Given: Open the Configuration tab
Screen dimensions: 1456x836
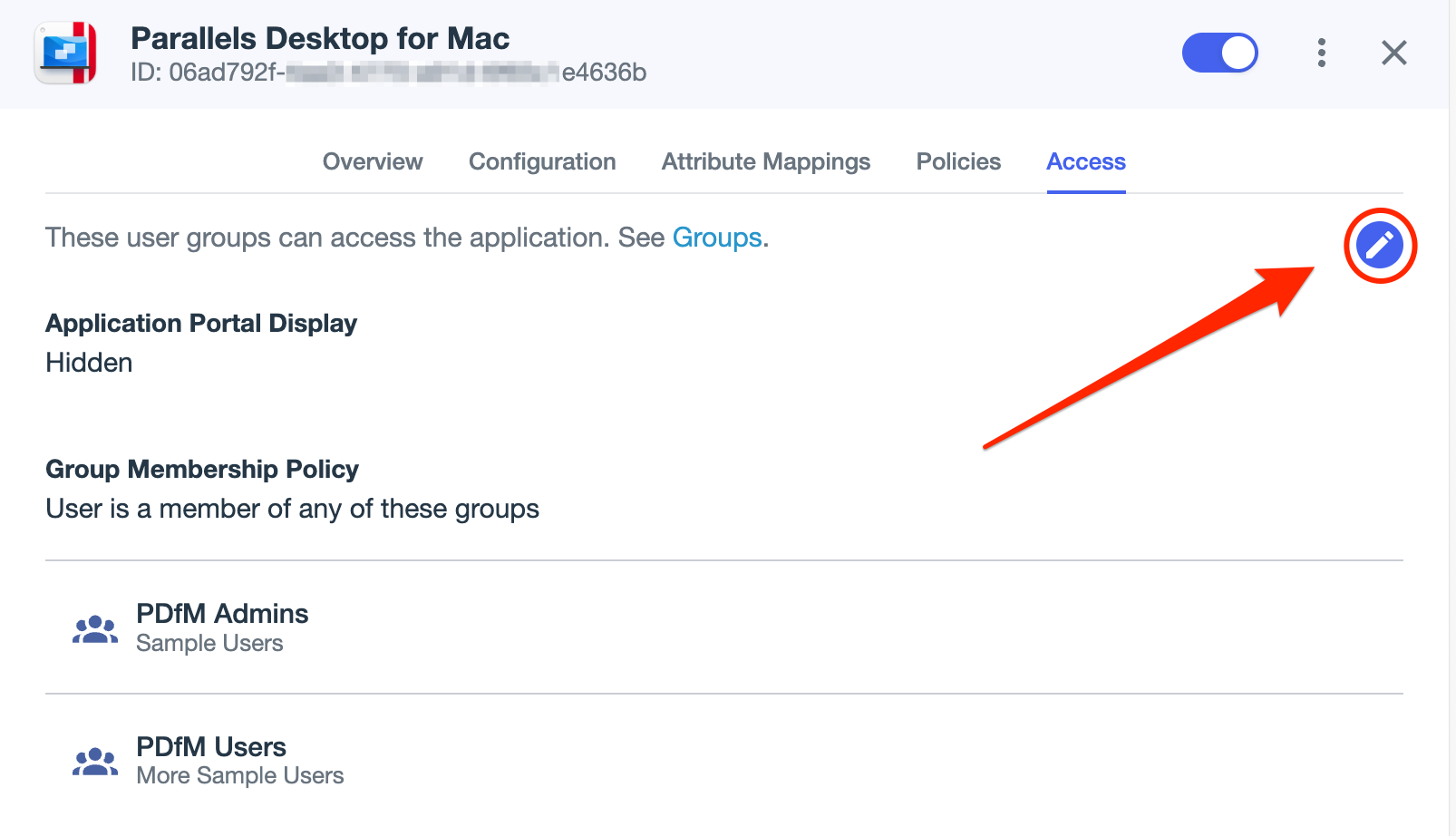Looking at the screenshot, I should [542, 161].
